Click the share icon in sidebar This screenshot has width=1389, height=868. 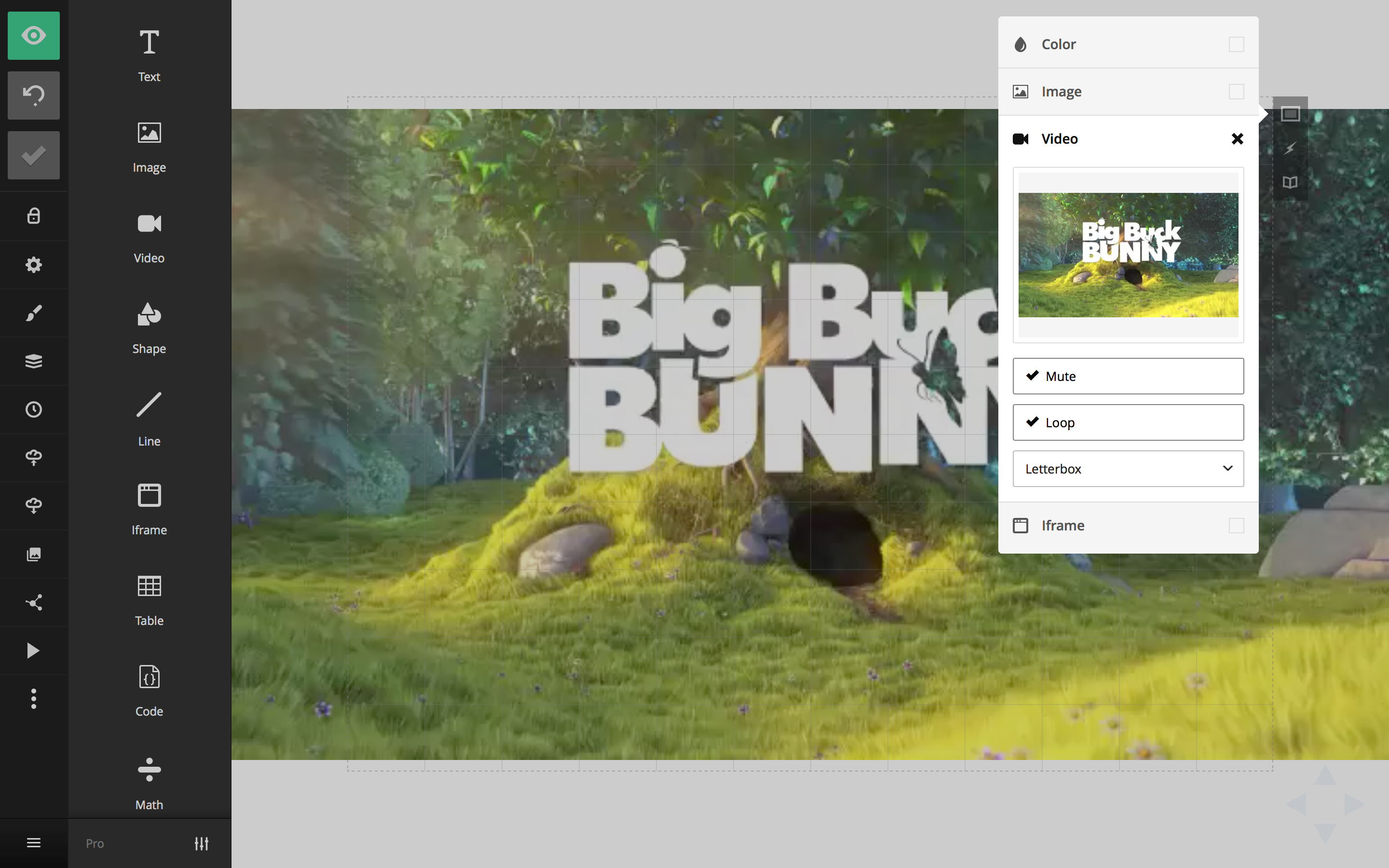[33, 602]
